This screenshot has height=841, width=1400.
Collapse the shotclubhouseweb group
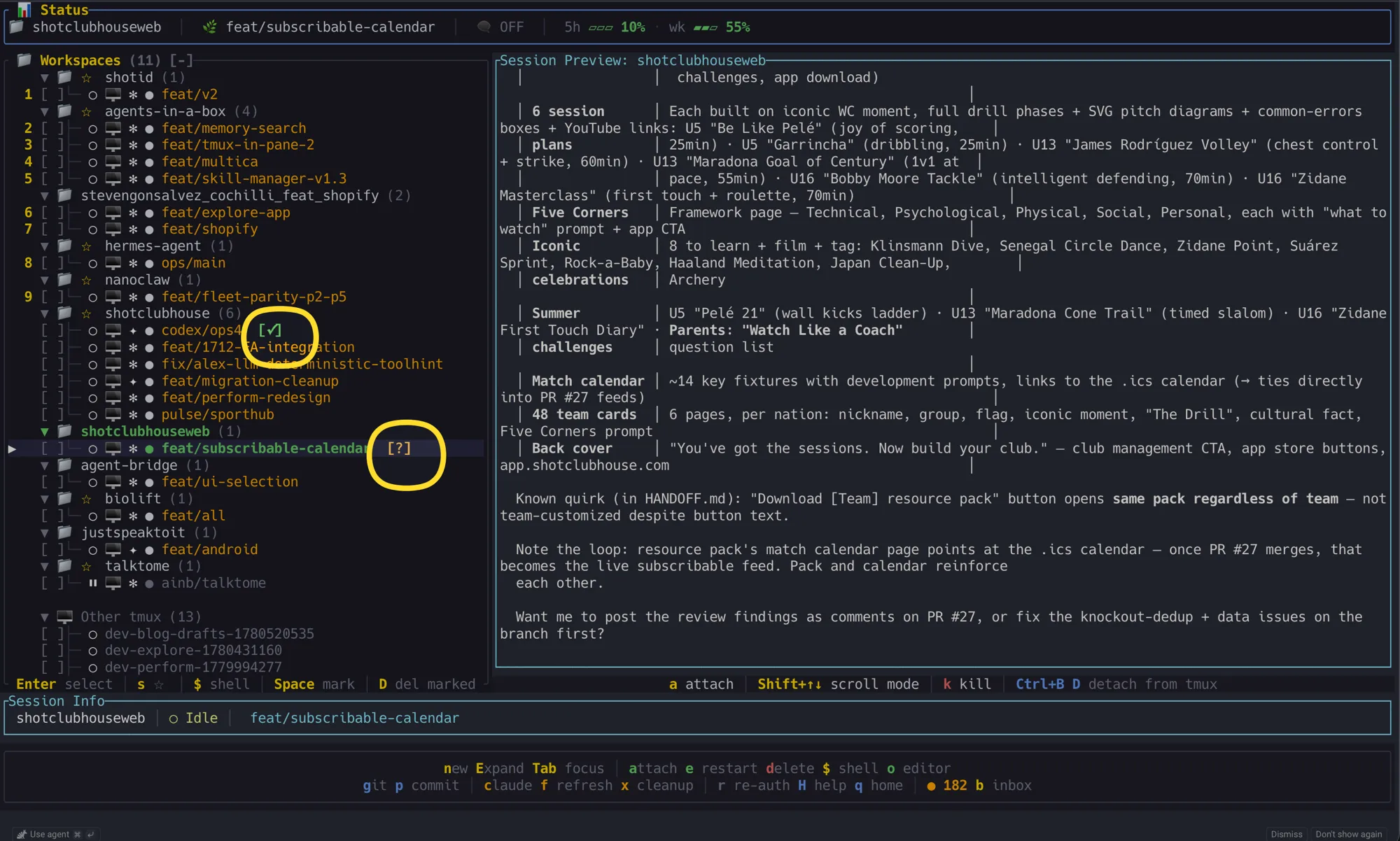[45, 432]
